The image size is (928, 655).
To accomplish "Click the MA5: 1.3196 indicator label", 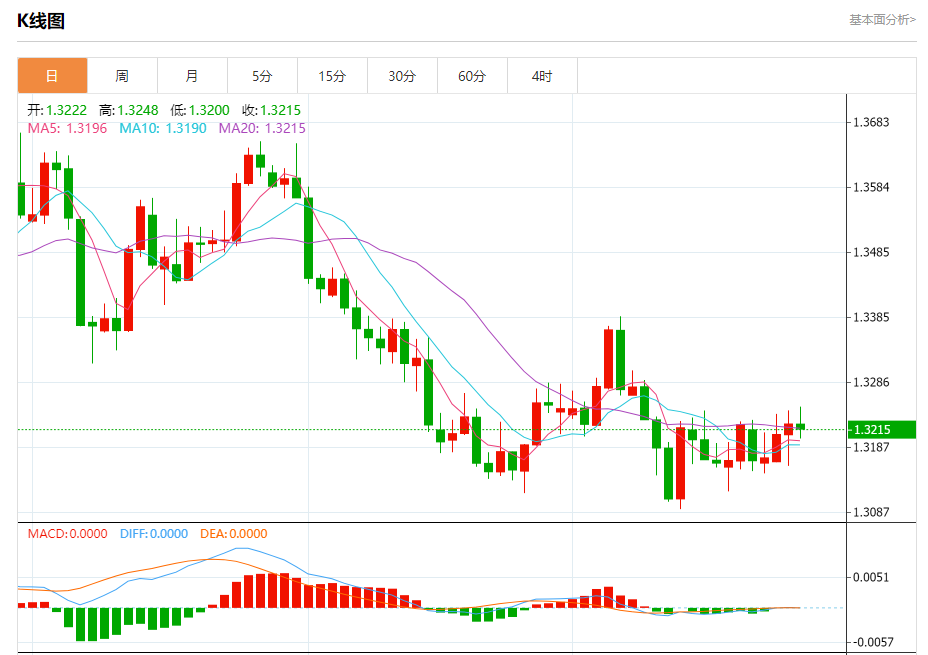I will coord(67,128).
